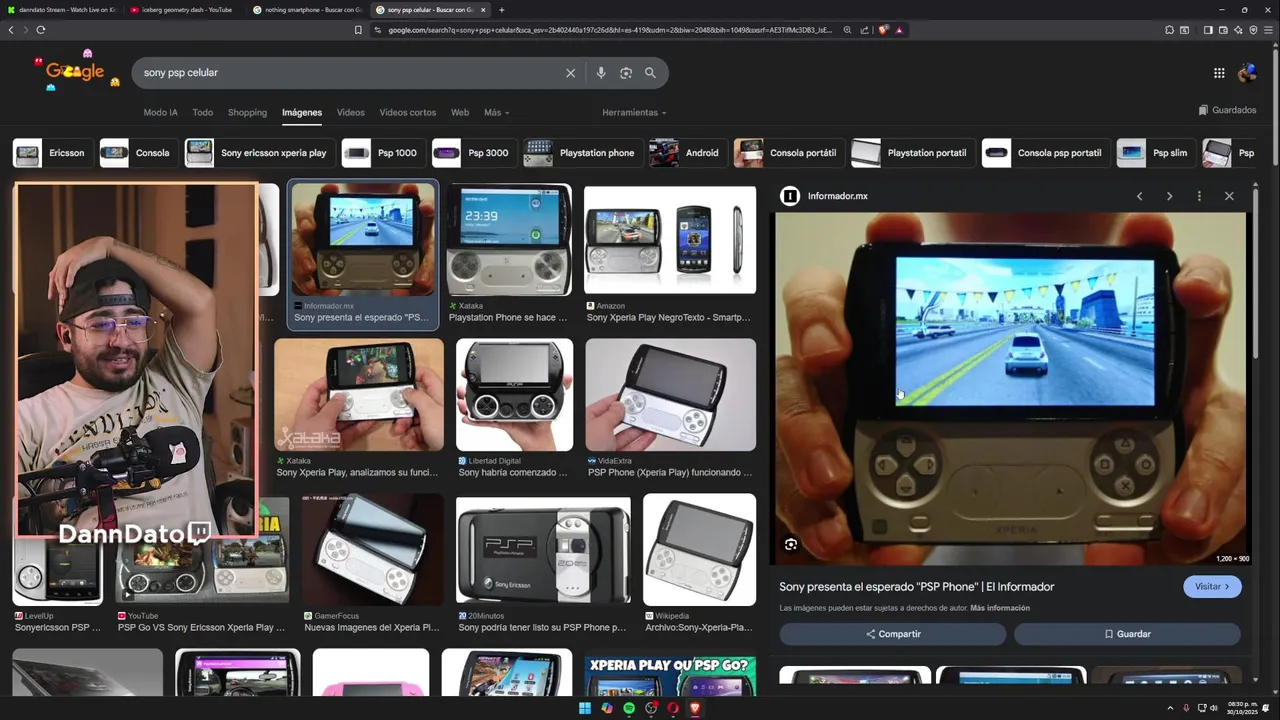Open Brave Rewards triangle icon
Image resolution: width=1280 pixels, height=720 pixels.
[899, 30]
